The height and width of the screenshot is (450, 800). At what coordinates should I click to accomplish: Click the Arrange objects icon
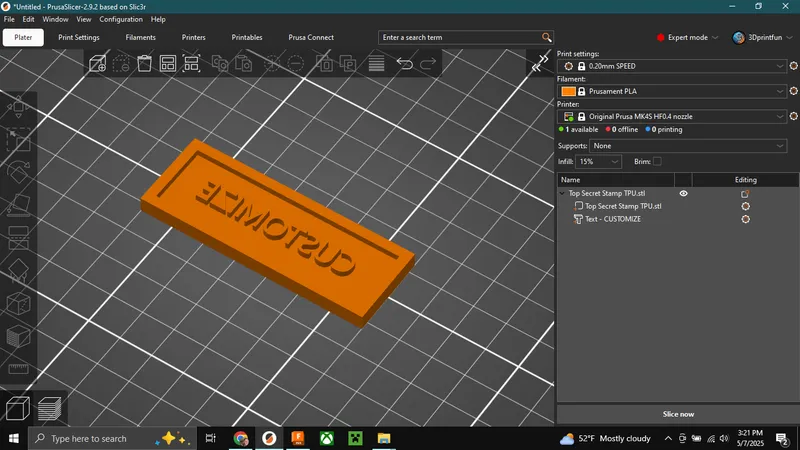point(168,64)
